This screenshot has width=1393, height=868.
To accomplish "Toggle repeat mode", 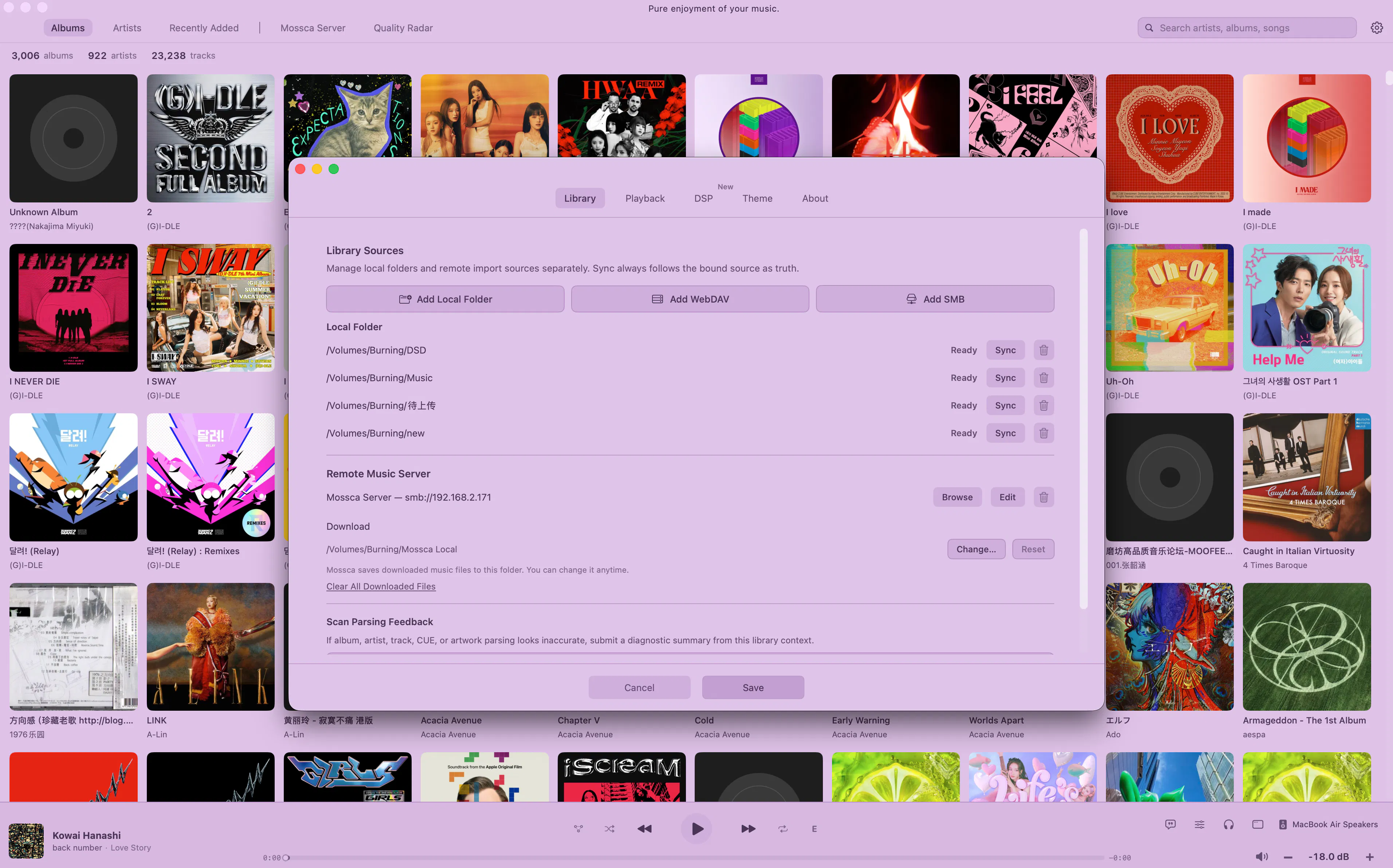I will point(782,828).
